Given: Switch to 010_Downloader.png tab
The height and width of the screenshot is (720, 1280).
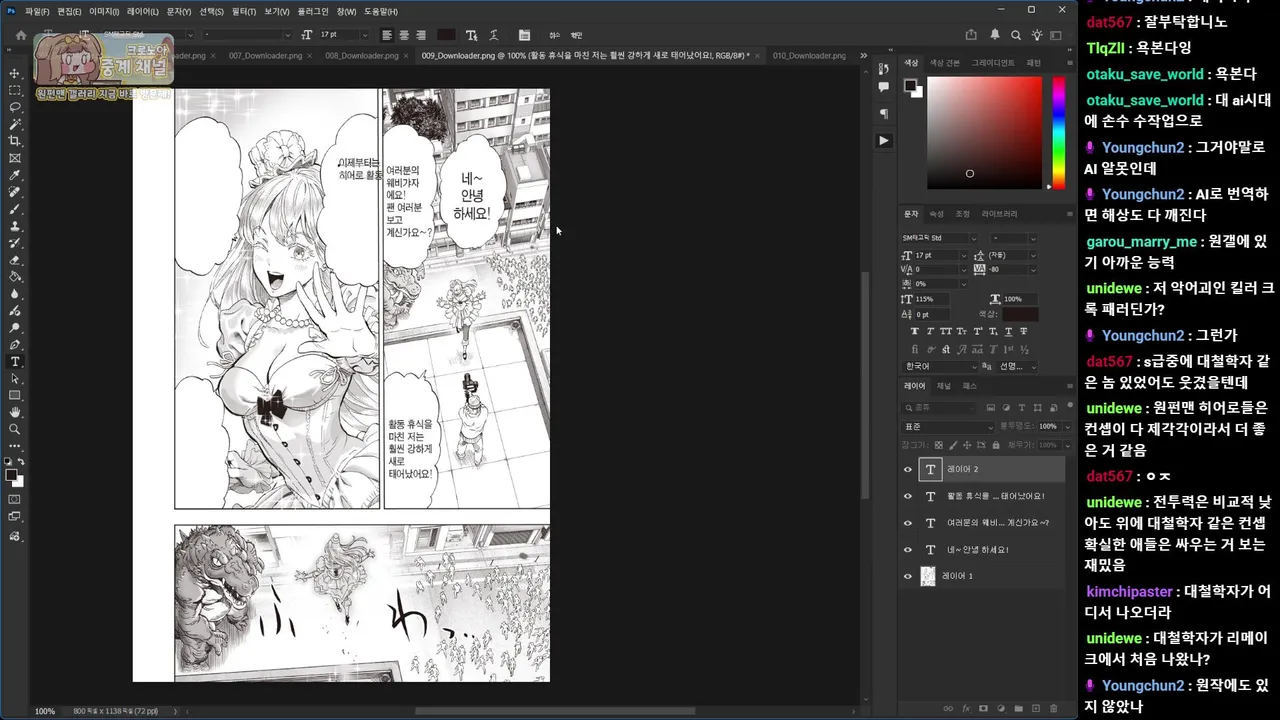Looking at the screenshot, I should pos(809,56).
